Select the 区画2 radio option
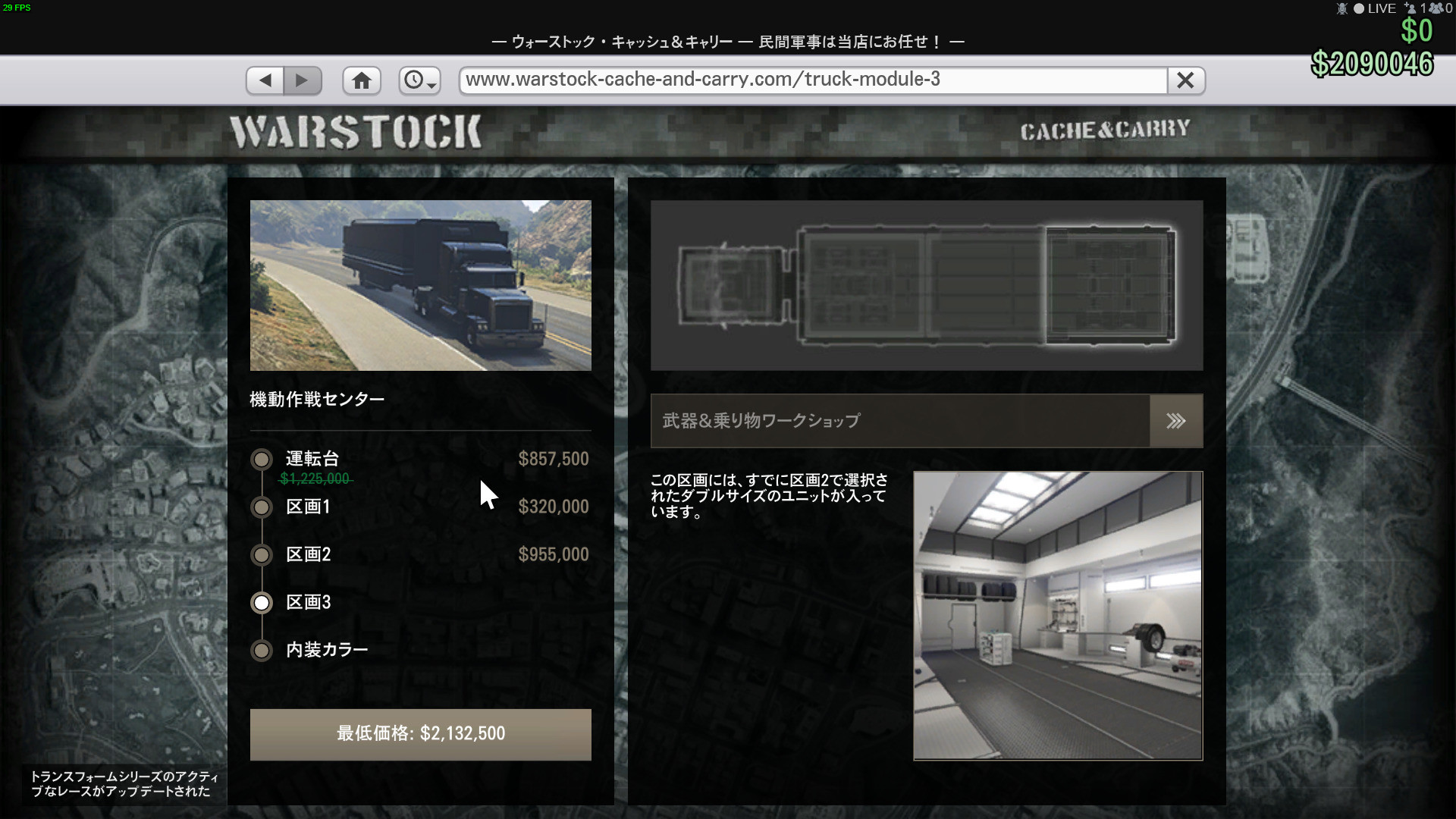Screen dimensions: 1456x819 (x=262, y=554)
